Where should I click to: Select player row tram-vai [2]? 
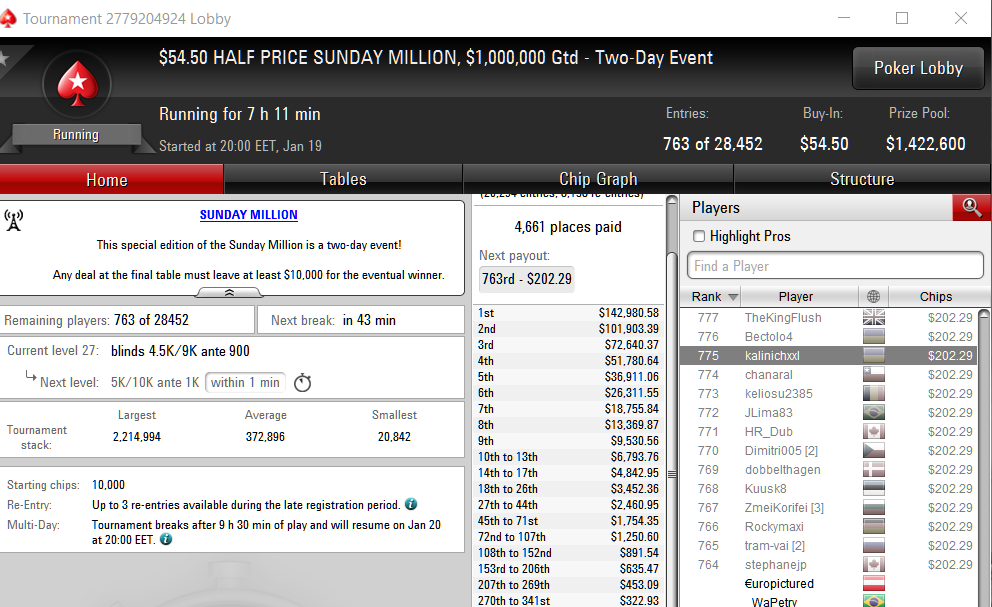tap(828, 546)
